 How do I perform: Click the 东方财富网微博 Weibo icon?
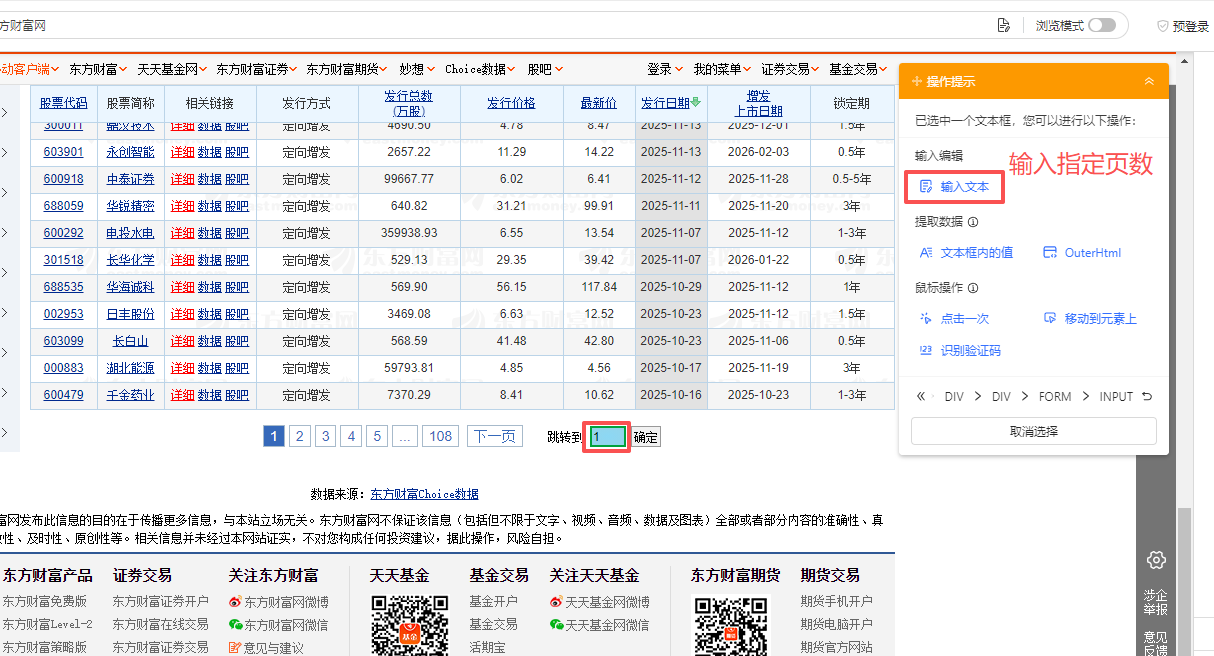click(x=236, y=602)
